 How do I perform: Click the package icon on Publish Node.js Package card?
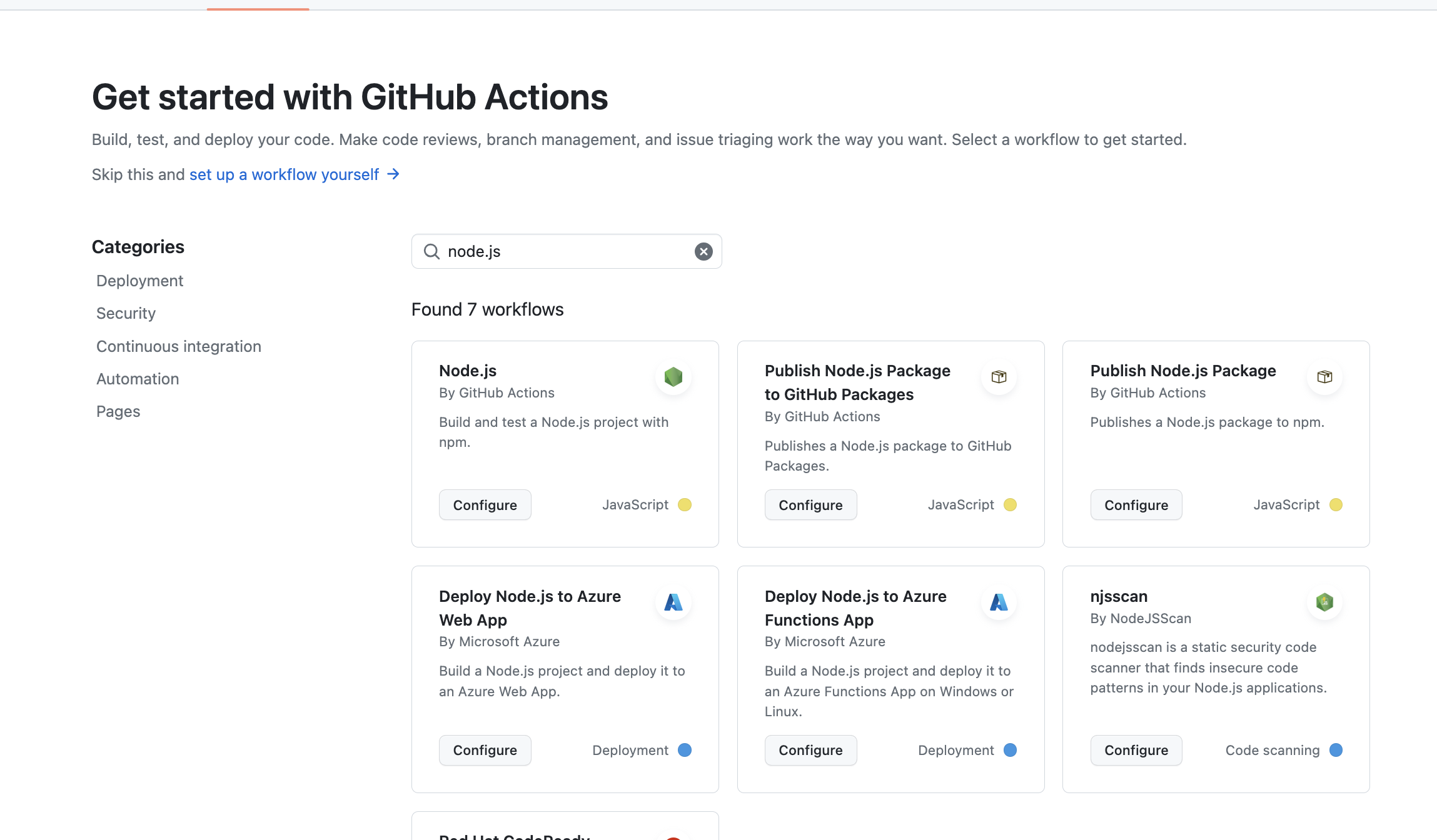1324,377
